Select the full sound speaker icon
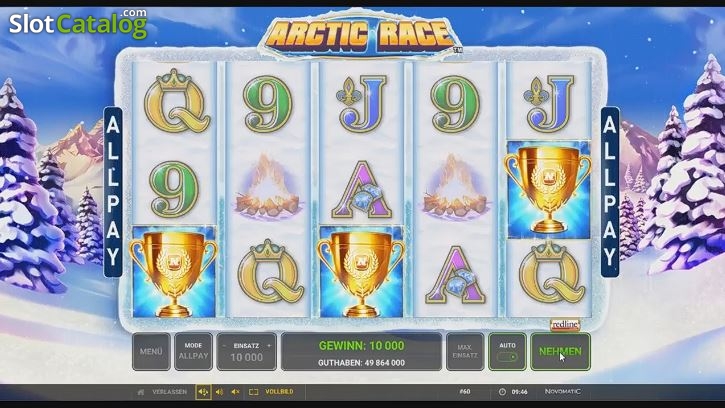Image resolution: width=725 pixels, height=408 pixels. pos(203,392)
